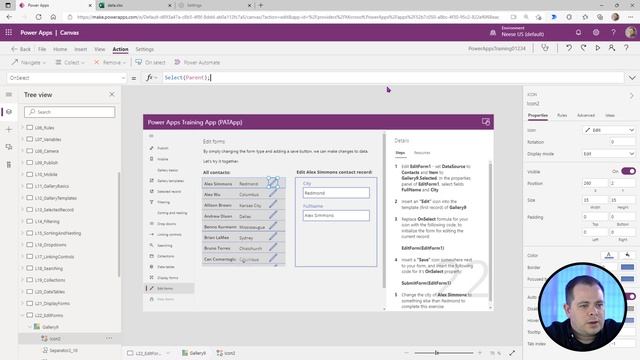Collapse the Gallery9 tree node
The image size is (640, 360).
pyautogui.click(x=30, y=327)
